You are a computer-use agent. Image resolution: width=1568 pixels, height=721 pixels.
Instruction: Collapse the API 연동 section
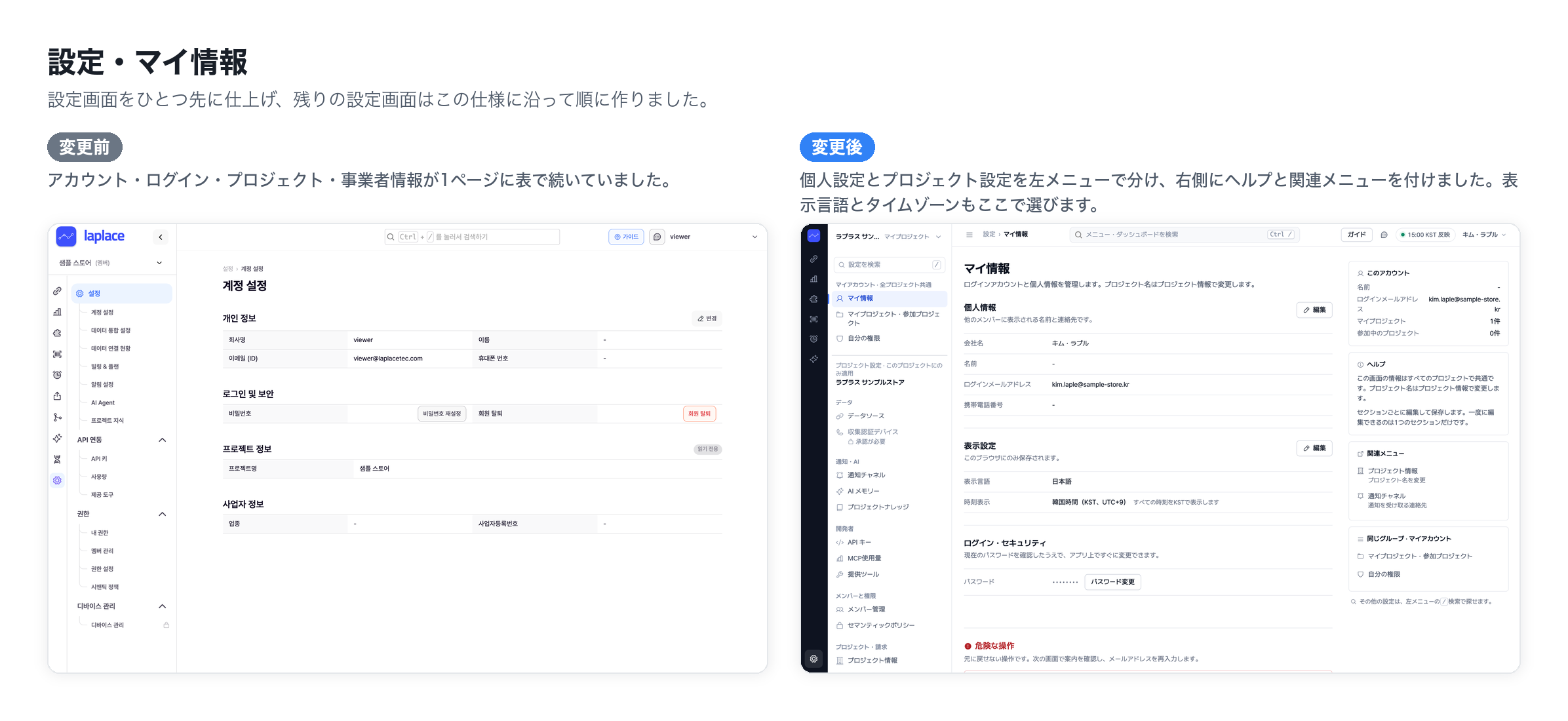[x=163, y=440]
